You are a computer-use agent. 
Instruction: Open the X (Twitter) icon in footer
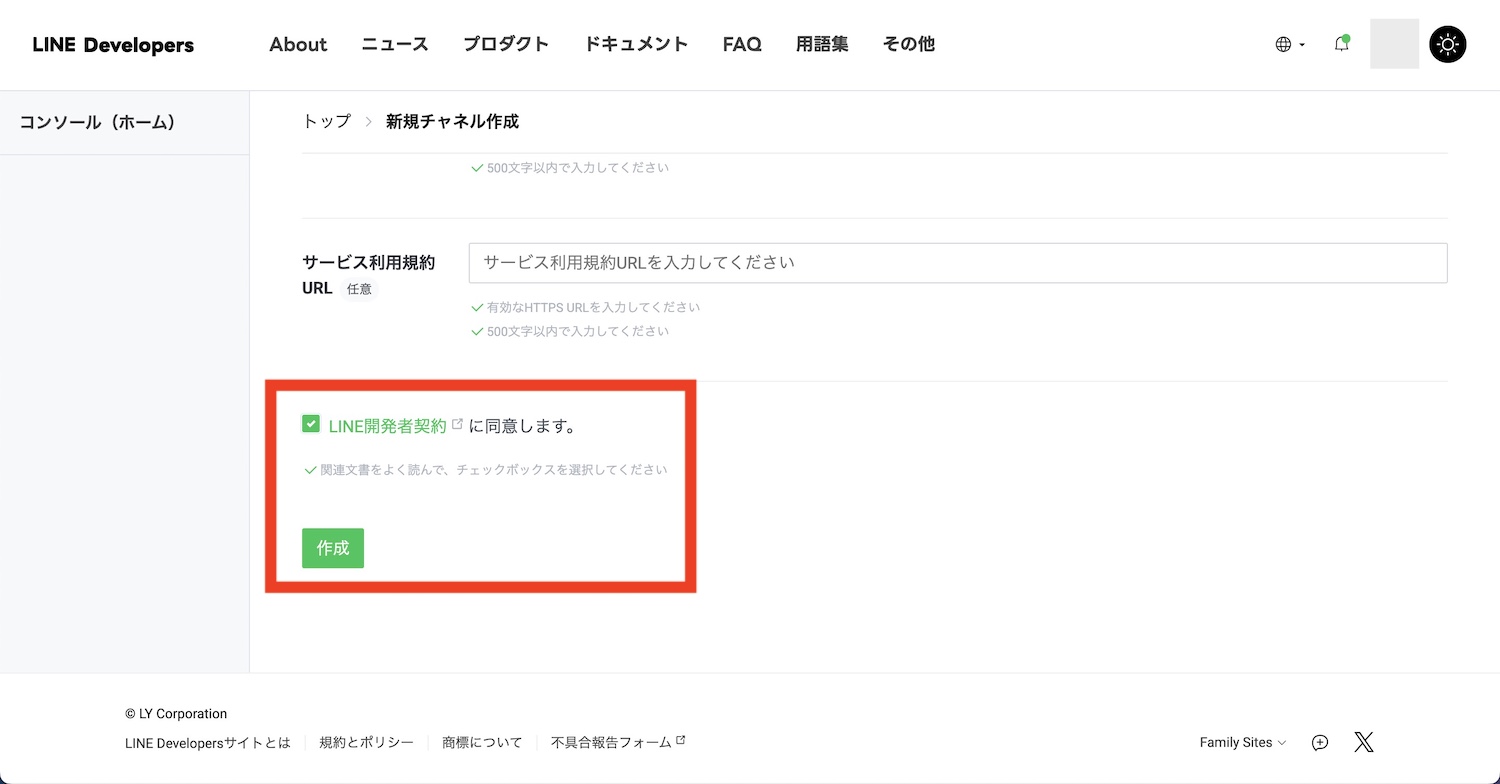pos(1364,742)
